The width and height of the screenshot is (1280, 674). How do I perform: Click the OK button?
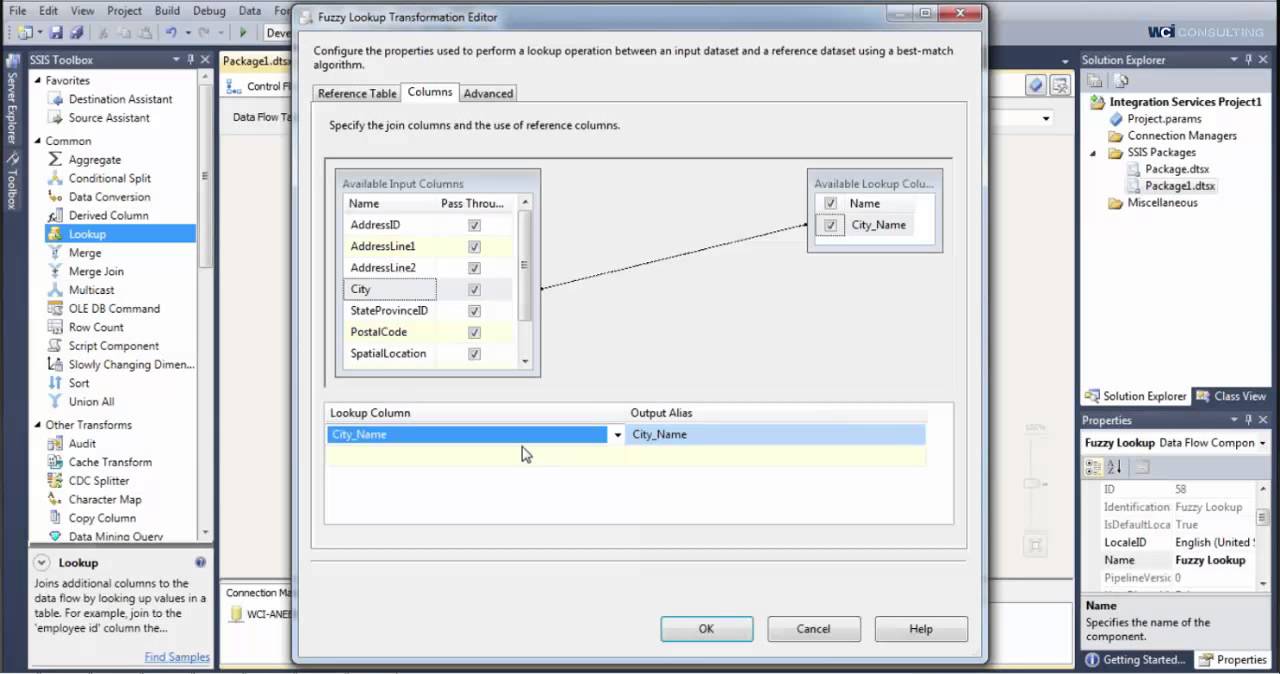[x=706, y=629]
